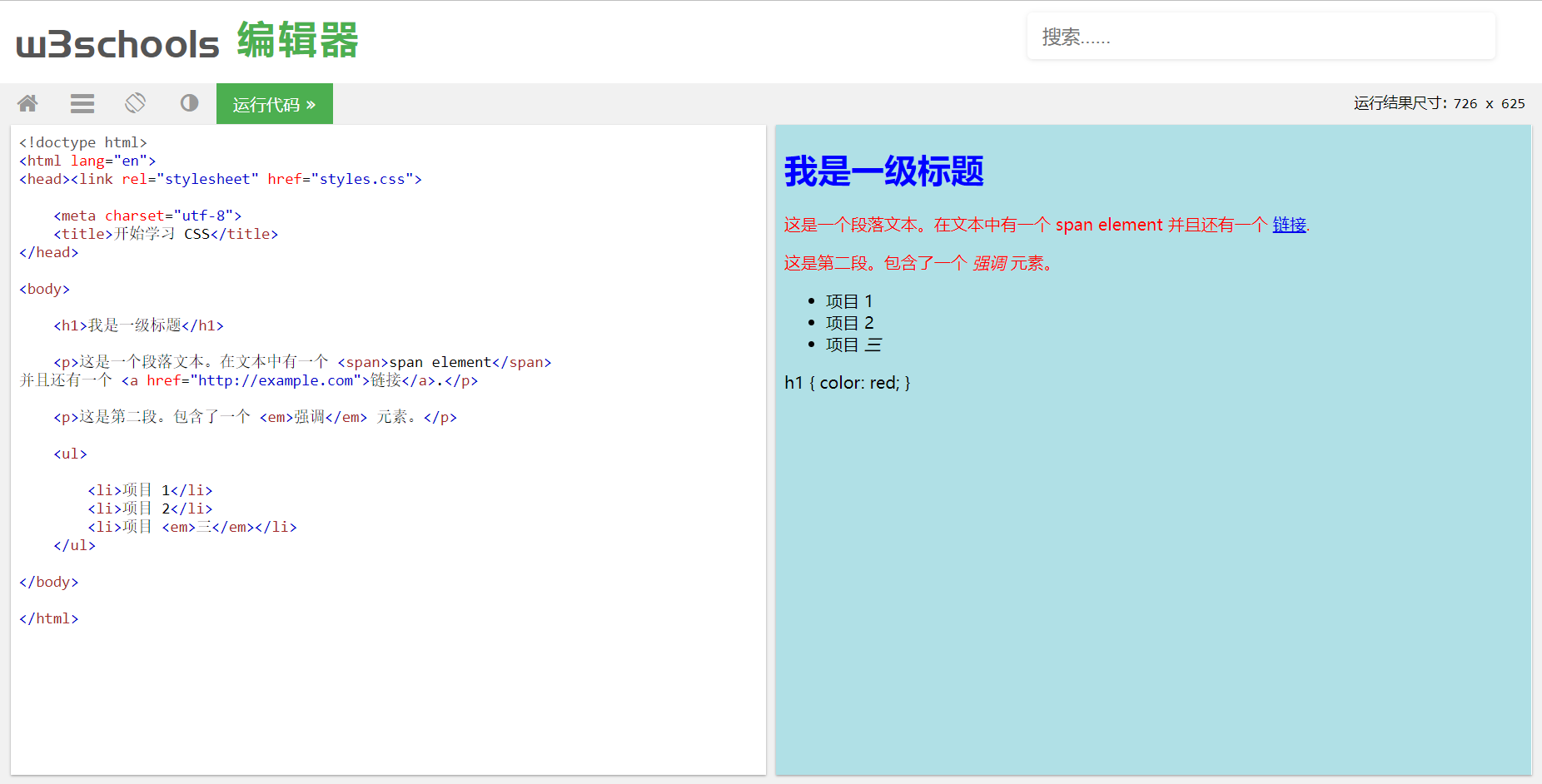The width and height of the screenshot is (1542, 784).
Task: Open the hamburger menu icon
Action: tap(82, 103)
